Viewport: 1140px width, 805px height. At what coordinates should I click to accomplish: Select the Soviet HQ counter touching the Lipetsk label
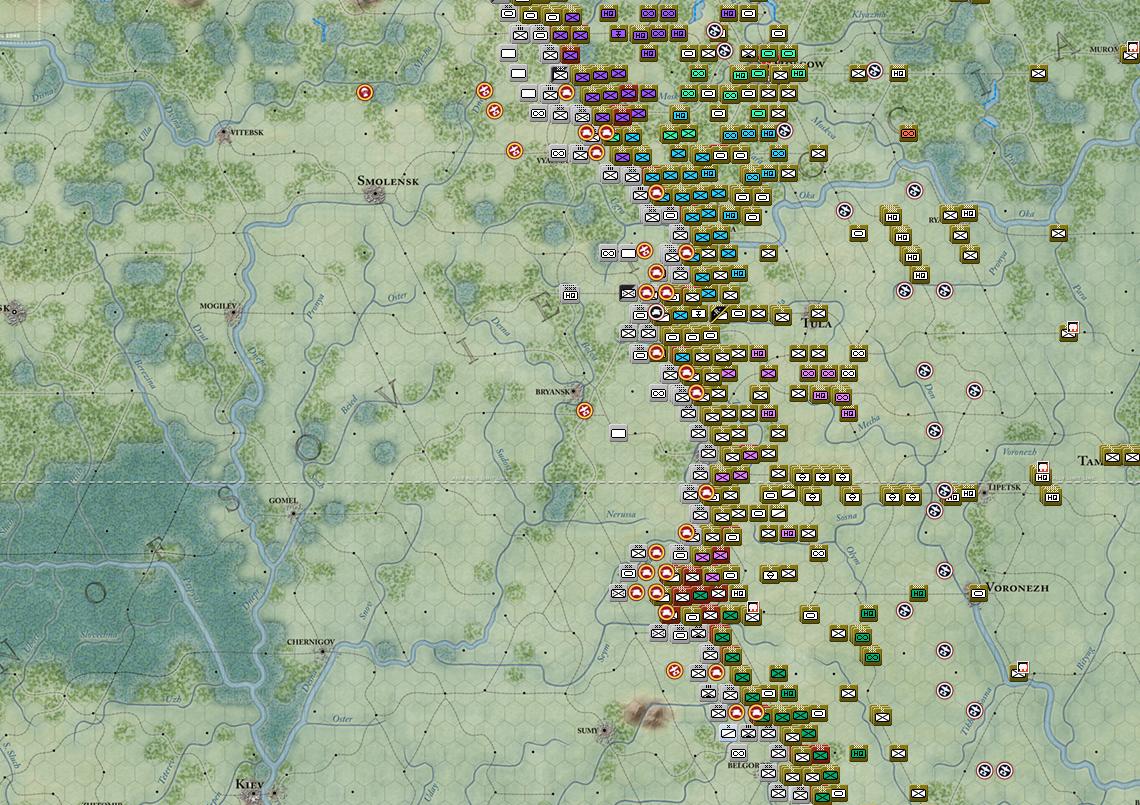pos(968,494)
